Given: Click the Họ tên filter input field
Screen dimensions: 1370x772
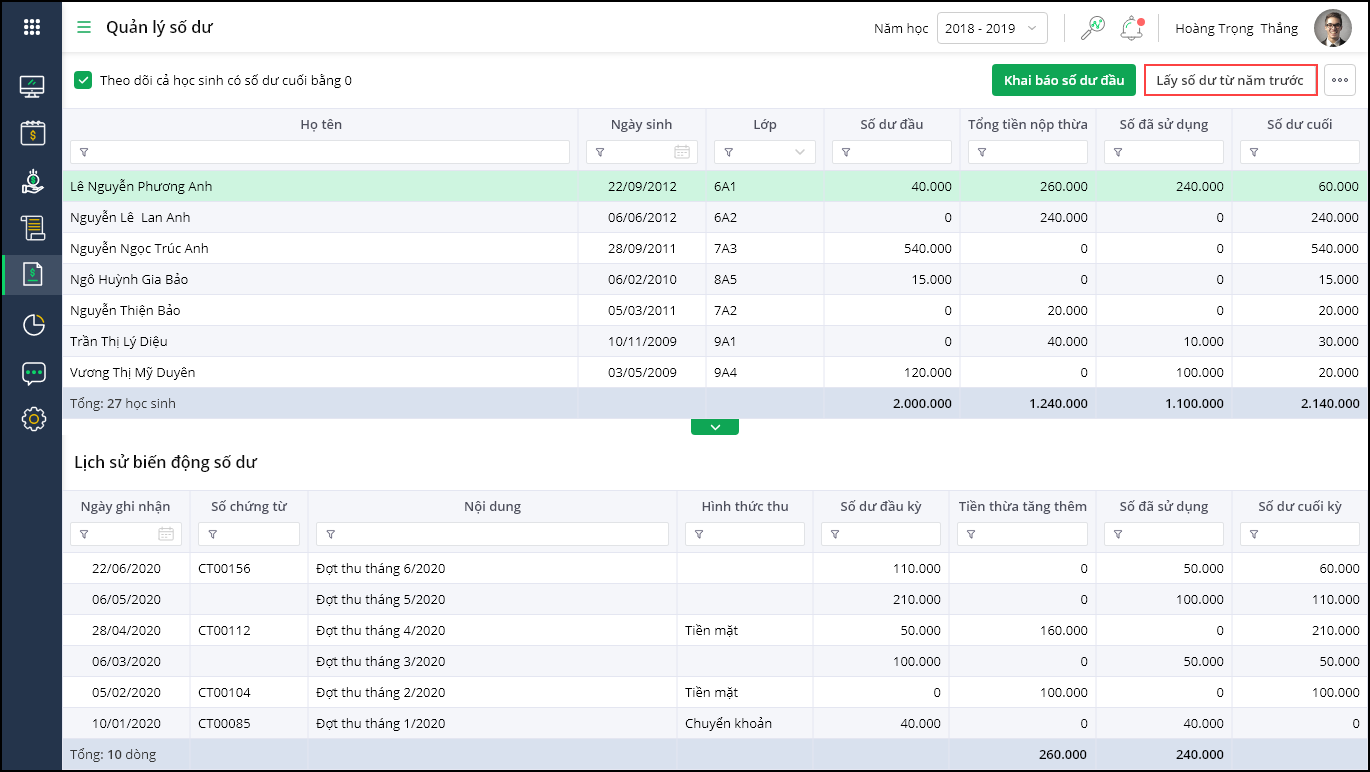Looking at the screenshot, I should 320,152.
